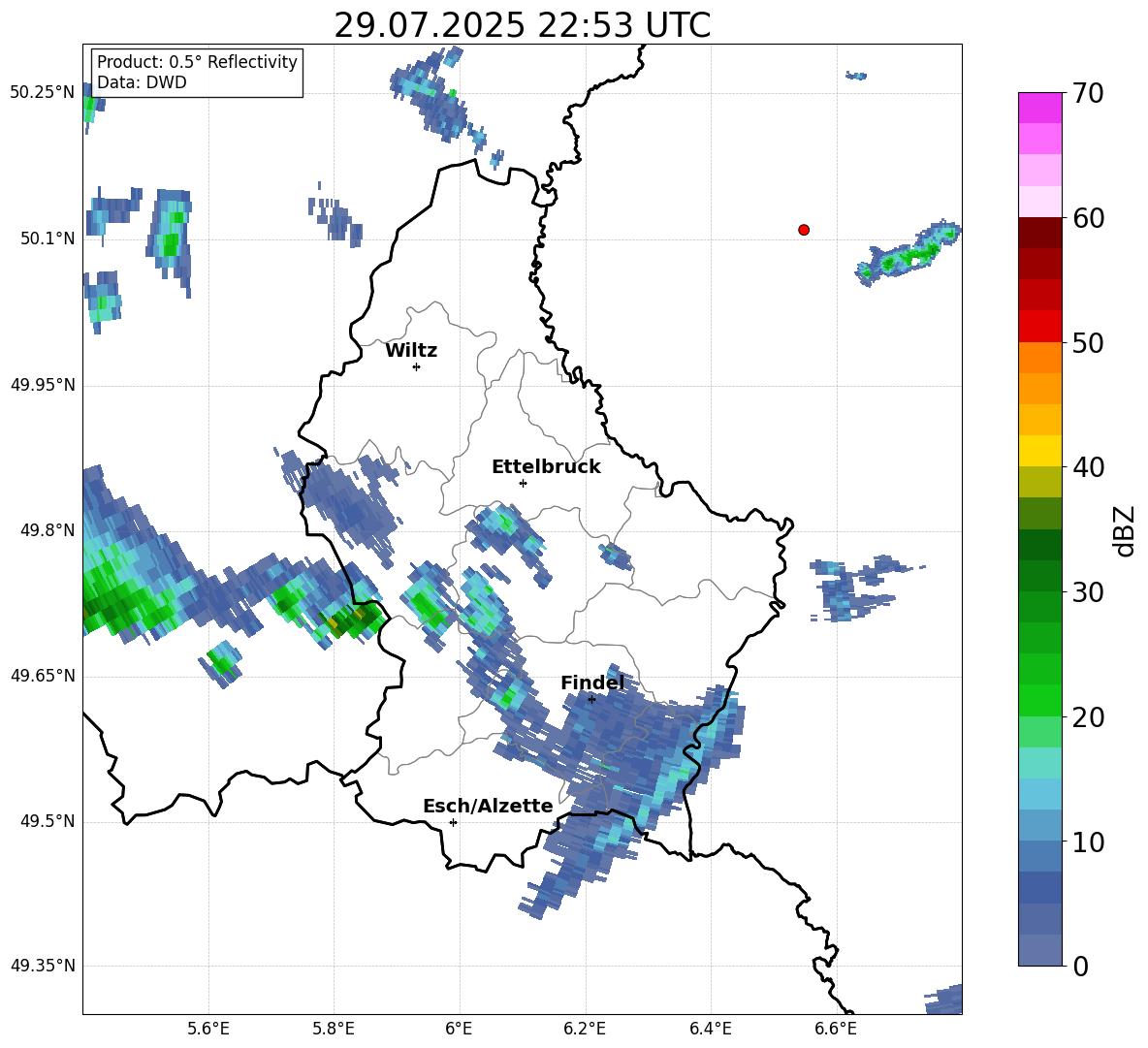This screenshot has height=1048, width=1148.
Task: Select the Findel city label
Action: pos(592,683)
